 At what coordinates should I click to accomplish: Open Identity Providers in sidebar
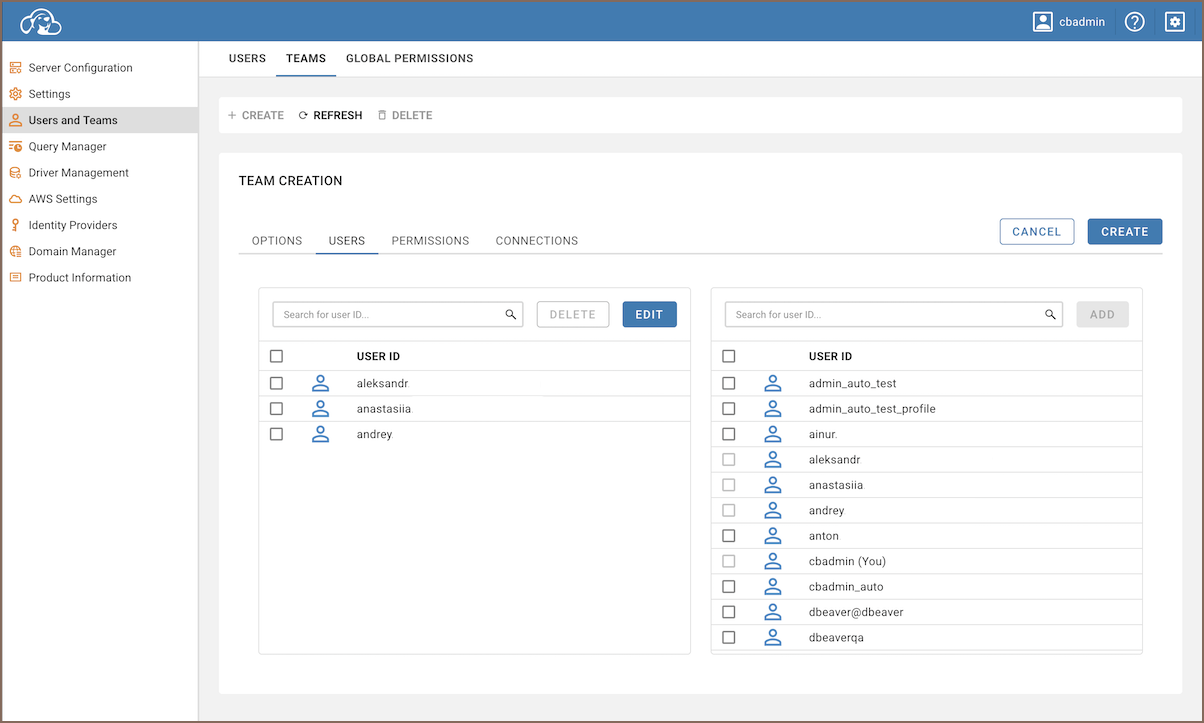click(72, 225)
